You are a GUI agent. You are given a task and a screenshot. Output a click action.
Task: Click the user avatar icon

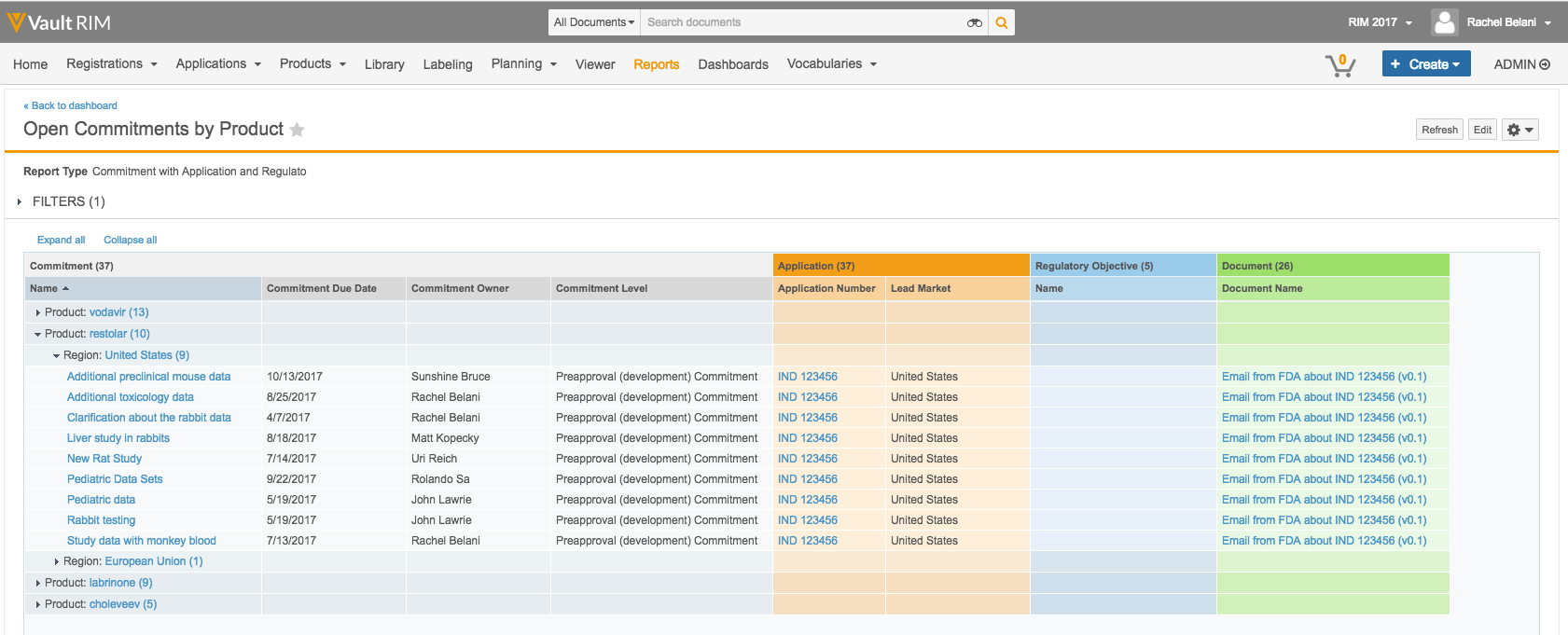click(x=1444, y=22)
